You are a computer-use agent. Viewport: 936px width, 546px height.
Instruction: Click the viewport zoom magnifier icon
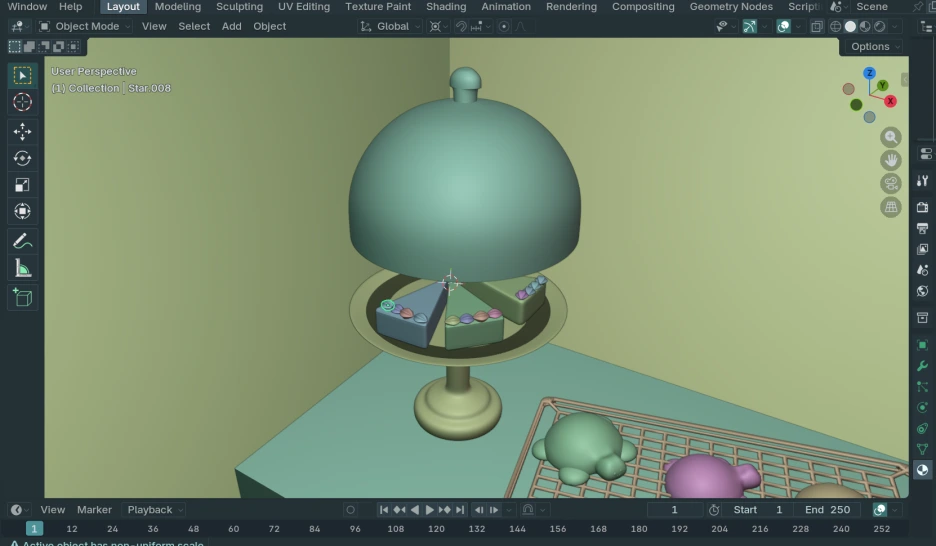coord(891,137)
